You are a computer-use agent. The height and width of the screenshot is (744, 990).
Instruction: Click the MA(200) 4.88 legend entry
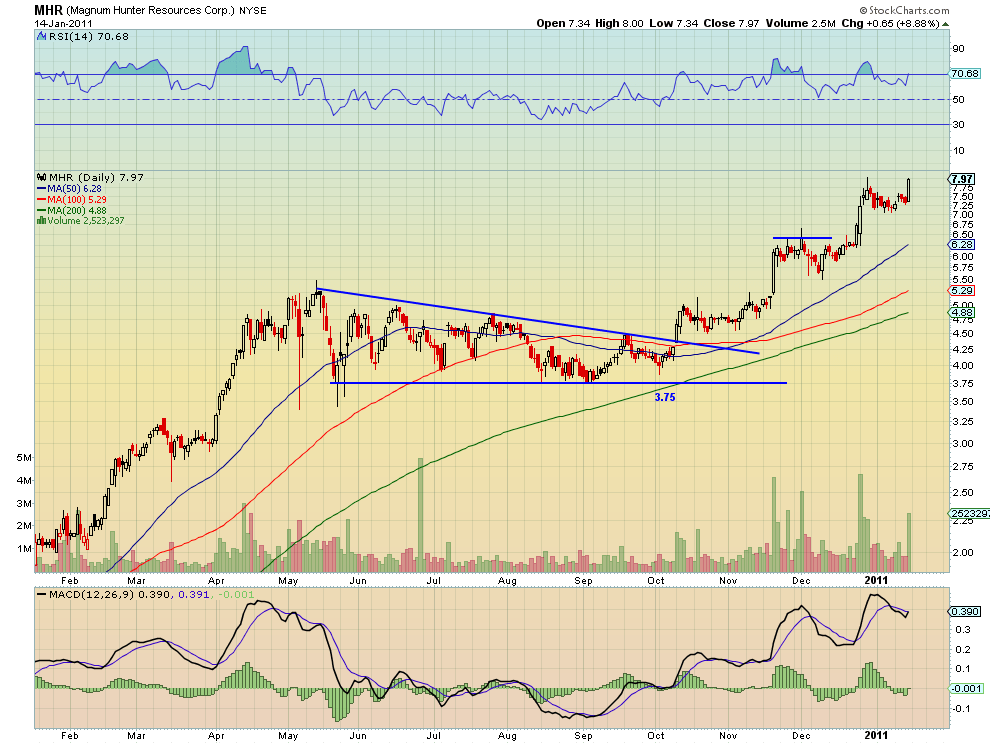[76, 210]
